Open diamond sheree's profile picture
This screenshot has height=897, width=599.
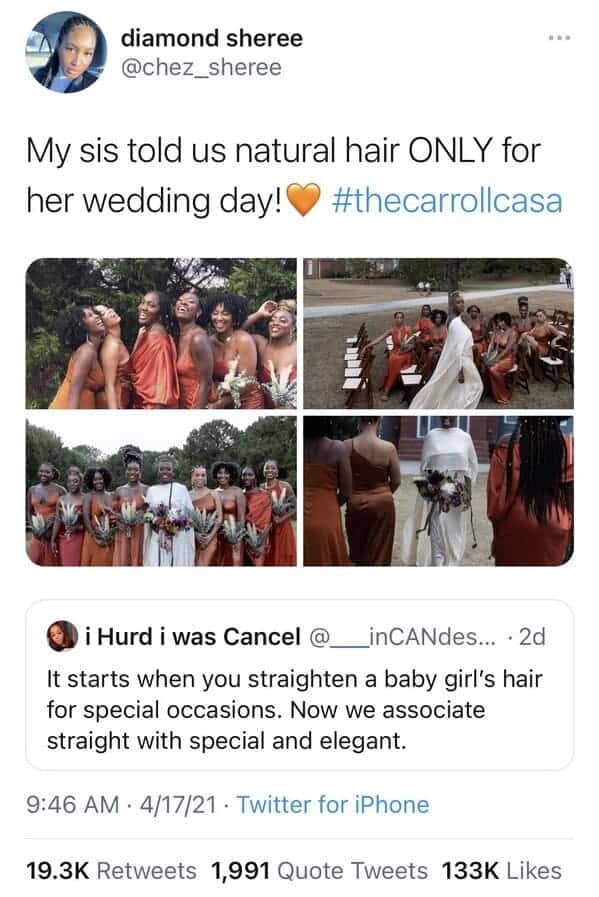pos(66,52)
